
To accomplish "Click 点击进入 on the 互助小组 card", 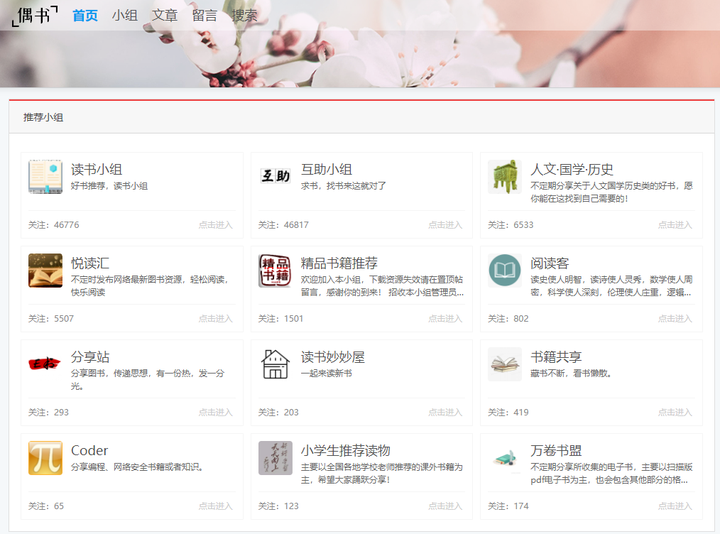I will (445, 225).
